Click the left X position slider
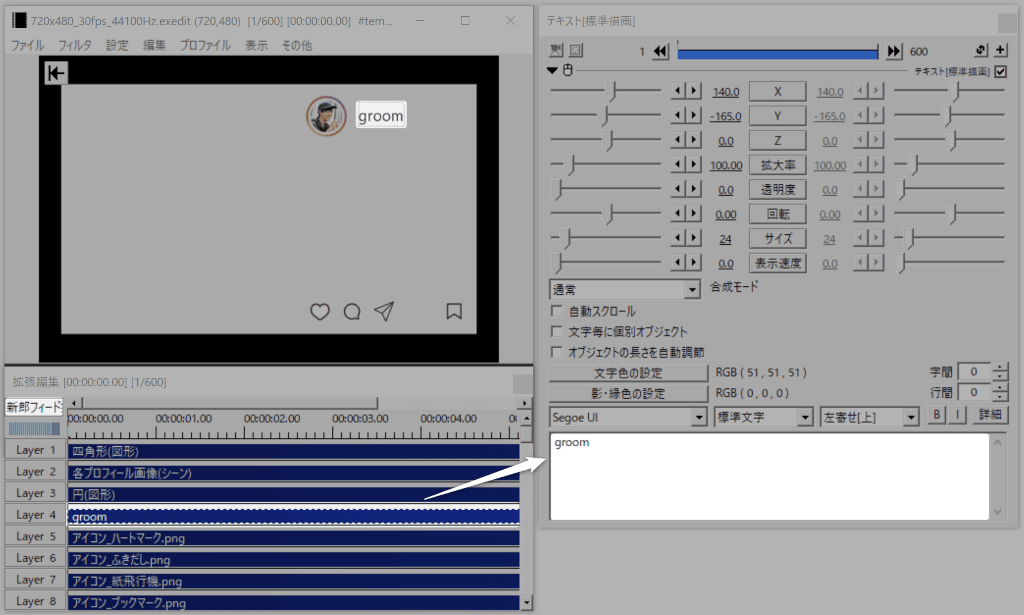The height and width of the screenshot is (615, 1024). (x=605, y=91)
